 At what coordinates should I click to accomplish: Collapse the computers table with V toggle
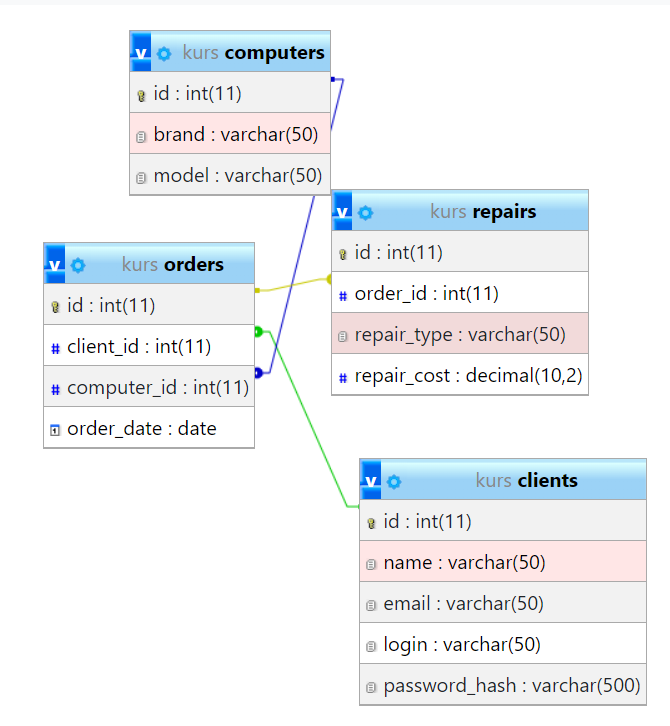141,52
